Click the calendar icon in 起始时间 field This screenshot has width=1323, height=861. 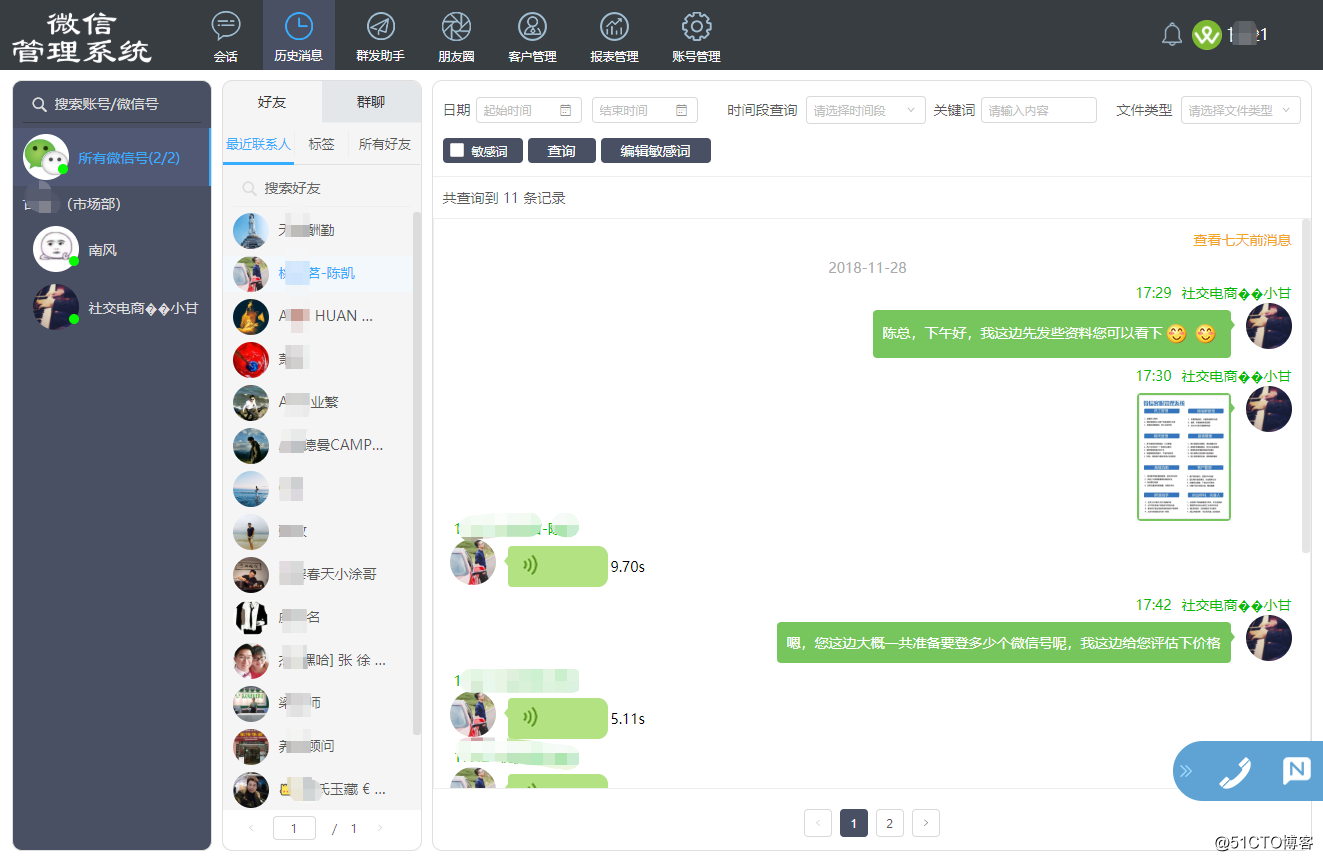(x=565, y=110)
